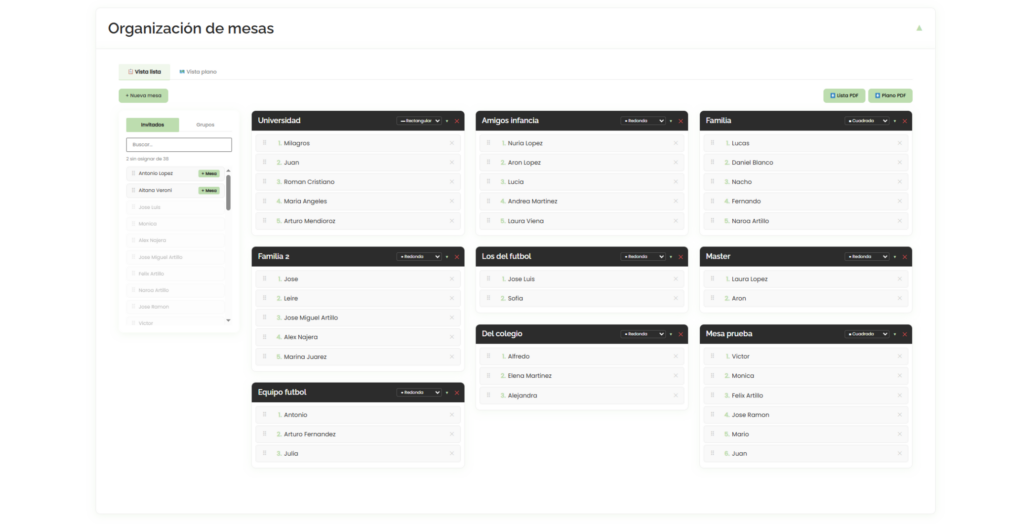Screen dimensions: 1024x524
Task: Delete the Mesa prueba table
Action: pyautogui.click(x=904, y=334)
